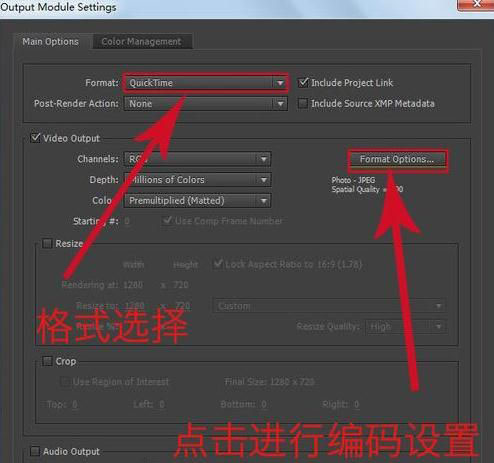The image size is (494, 463).
Task: Open the Custom resize preset dropdown
Action: [329, 306]
